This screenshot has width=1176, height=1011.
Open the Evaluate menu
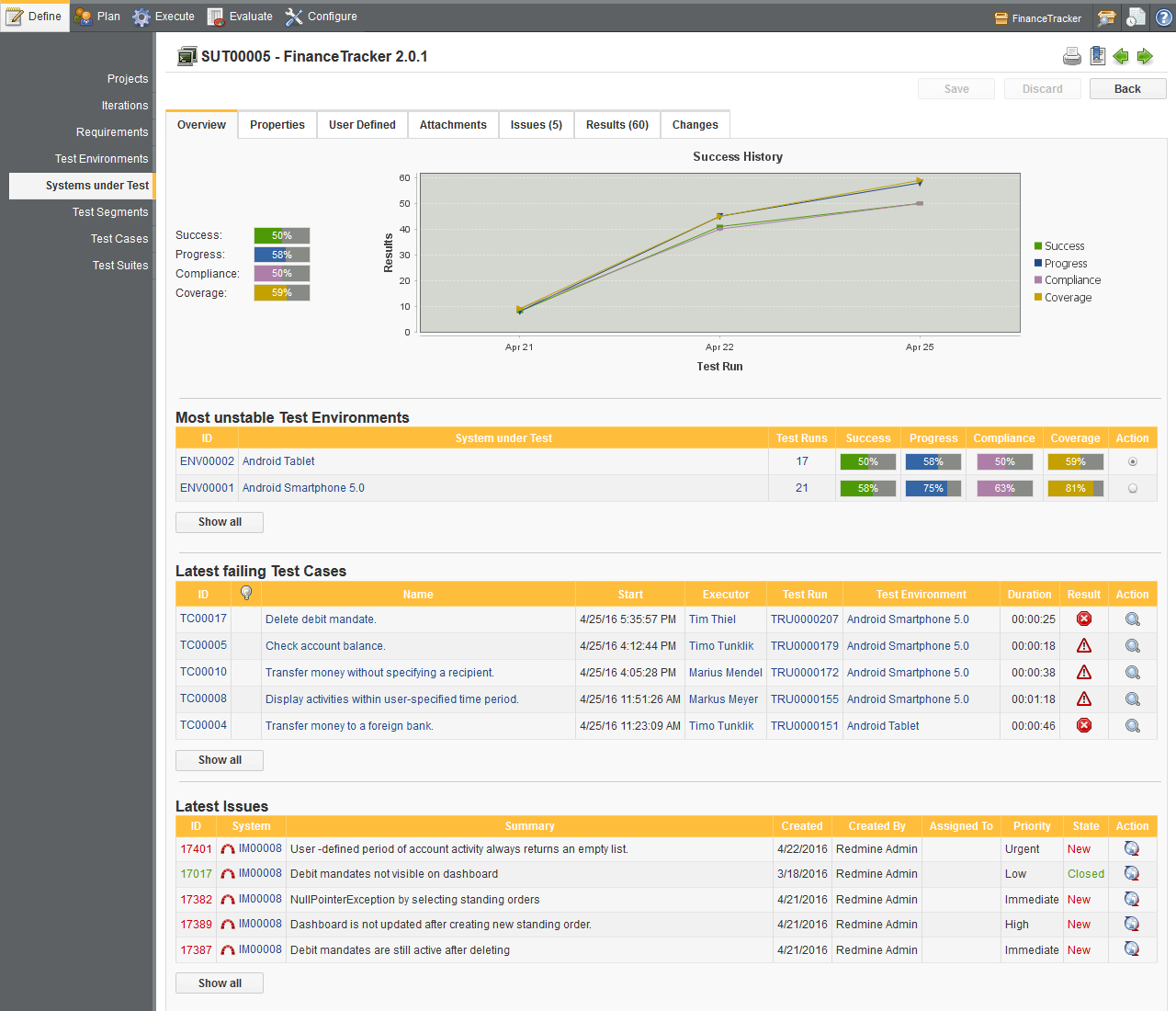pos(240,17)
